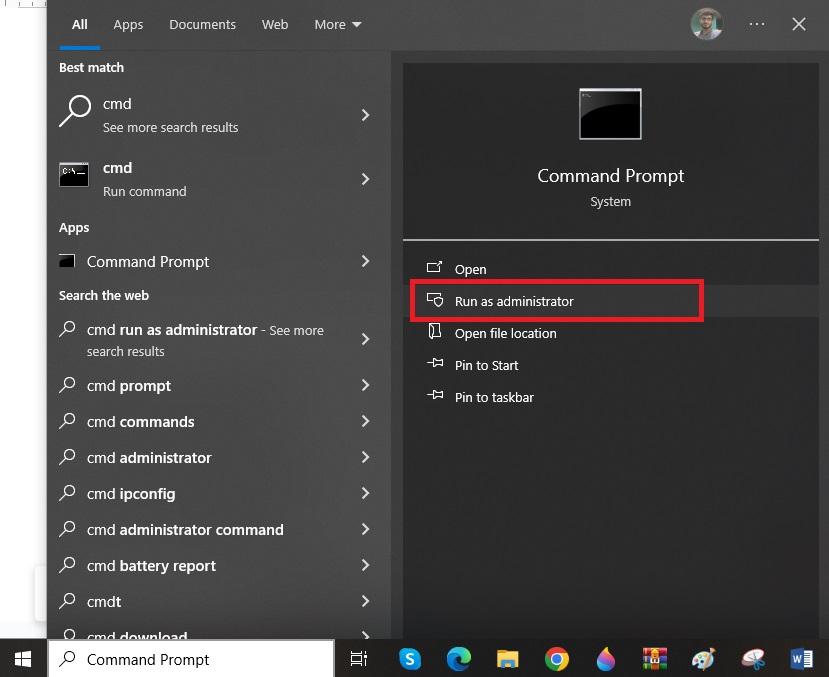
Task: Expand arrow next to Command Prompt app
Action: click(365, 261)
